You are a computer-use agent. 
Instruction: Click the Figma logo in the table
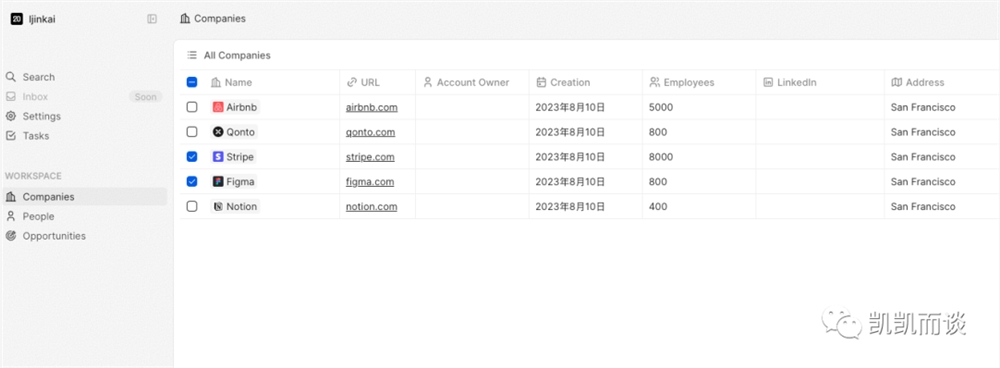[x=218, y=182]
